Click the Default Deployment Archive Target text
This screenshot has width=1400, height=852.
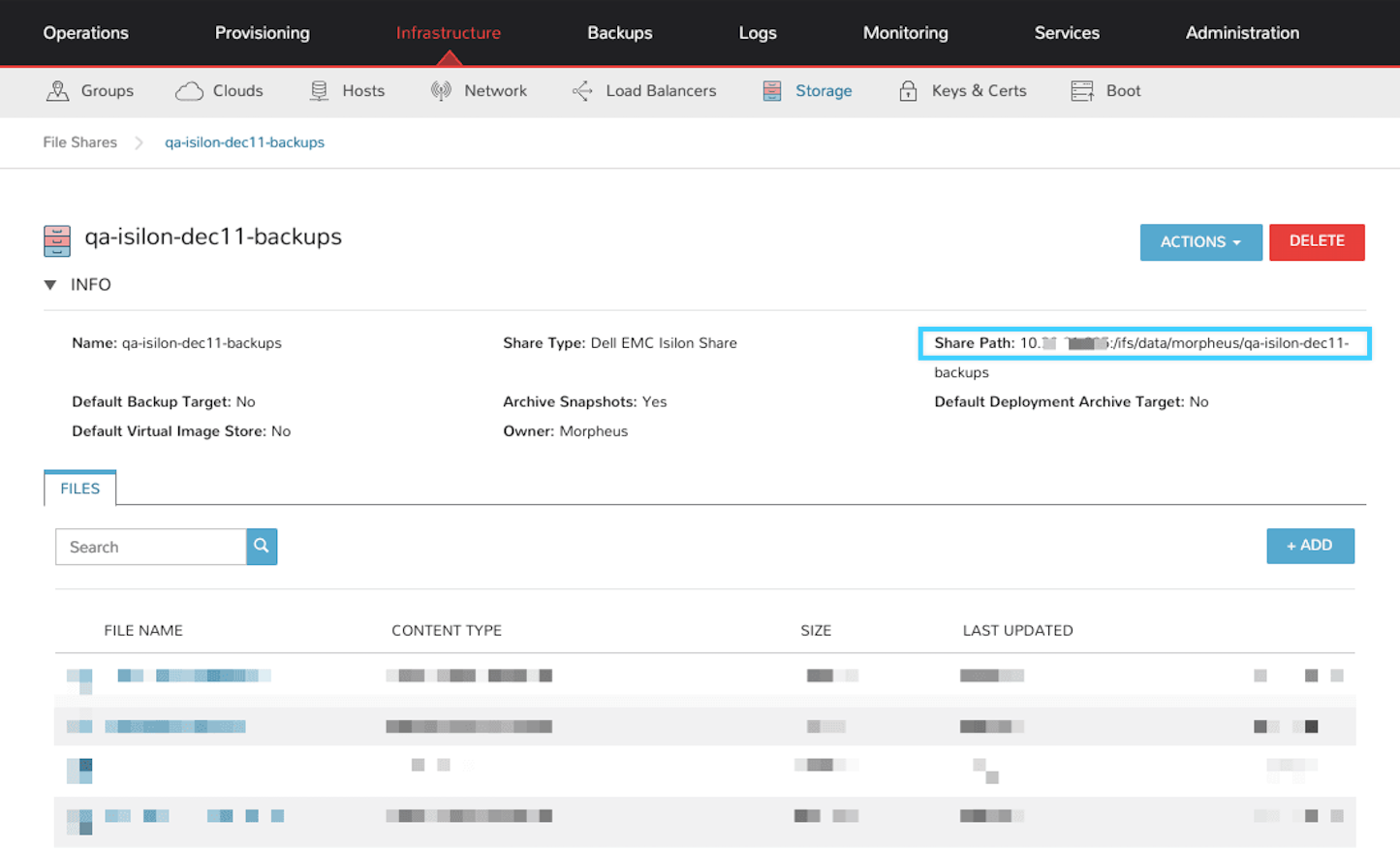(x=1071, y=402)
